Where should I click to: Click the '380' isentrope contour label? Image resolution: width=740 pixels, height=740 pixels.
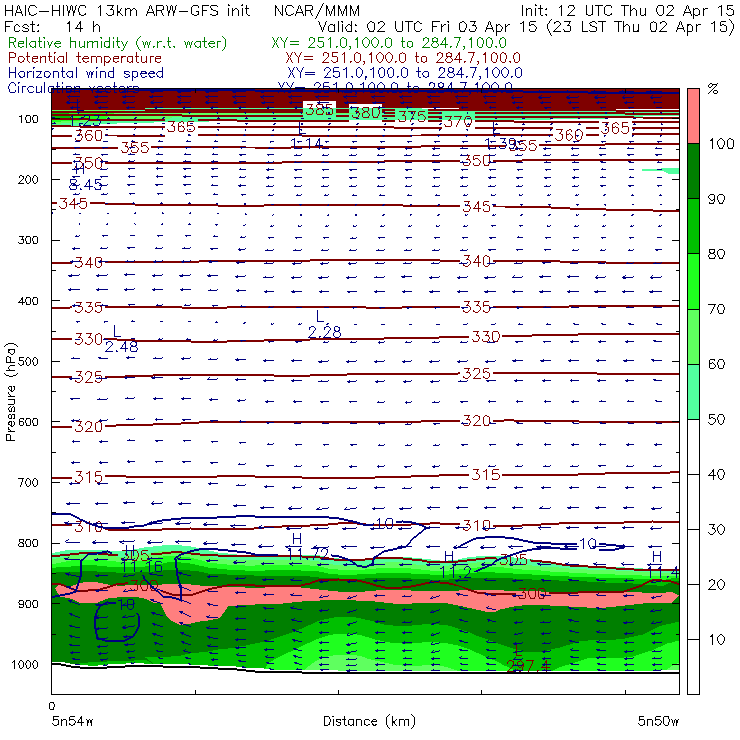point(366,113)
